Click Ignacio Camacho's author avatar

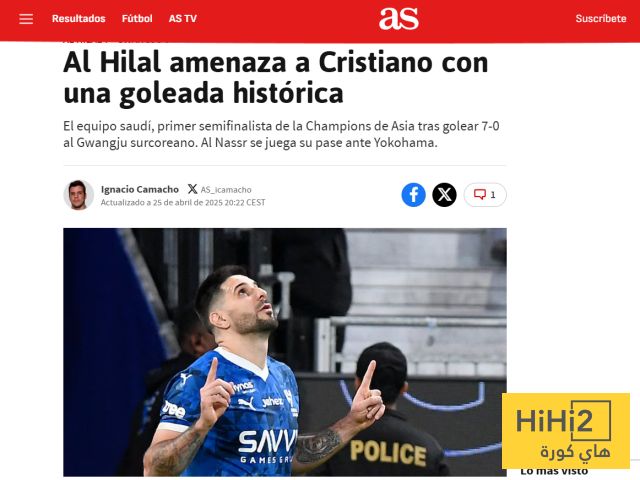click(x=78, y=195)
